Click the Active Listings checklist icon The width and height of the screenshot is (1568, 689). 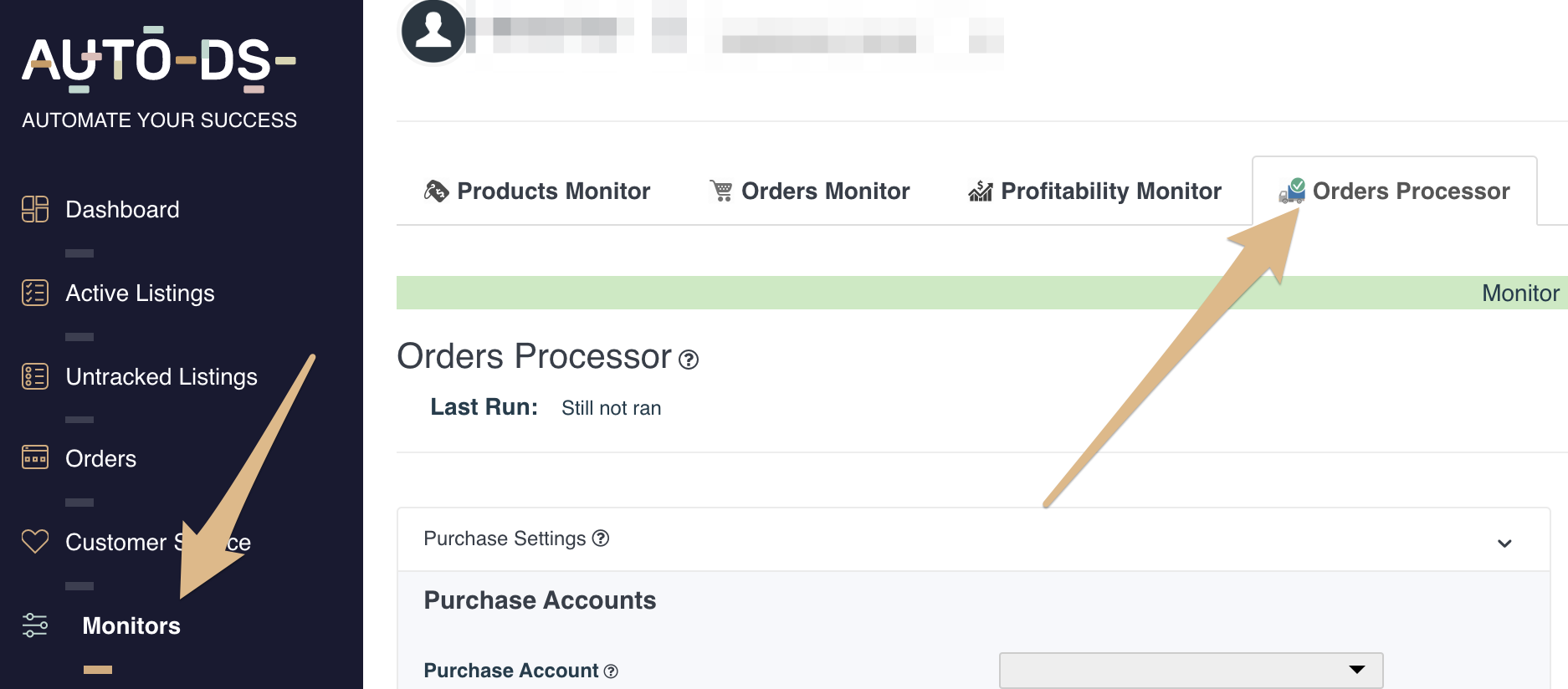tap(35, 293)
